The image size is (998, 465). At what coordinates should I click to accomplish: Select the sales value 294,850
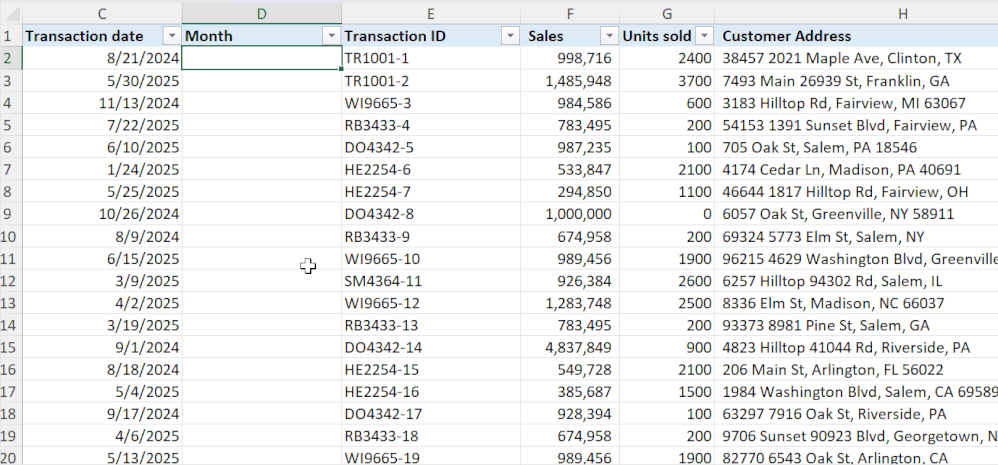[x=570, y=192]
